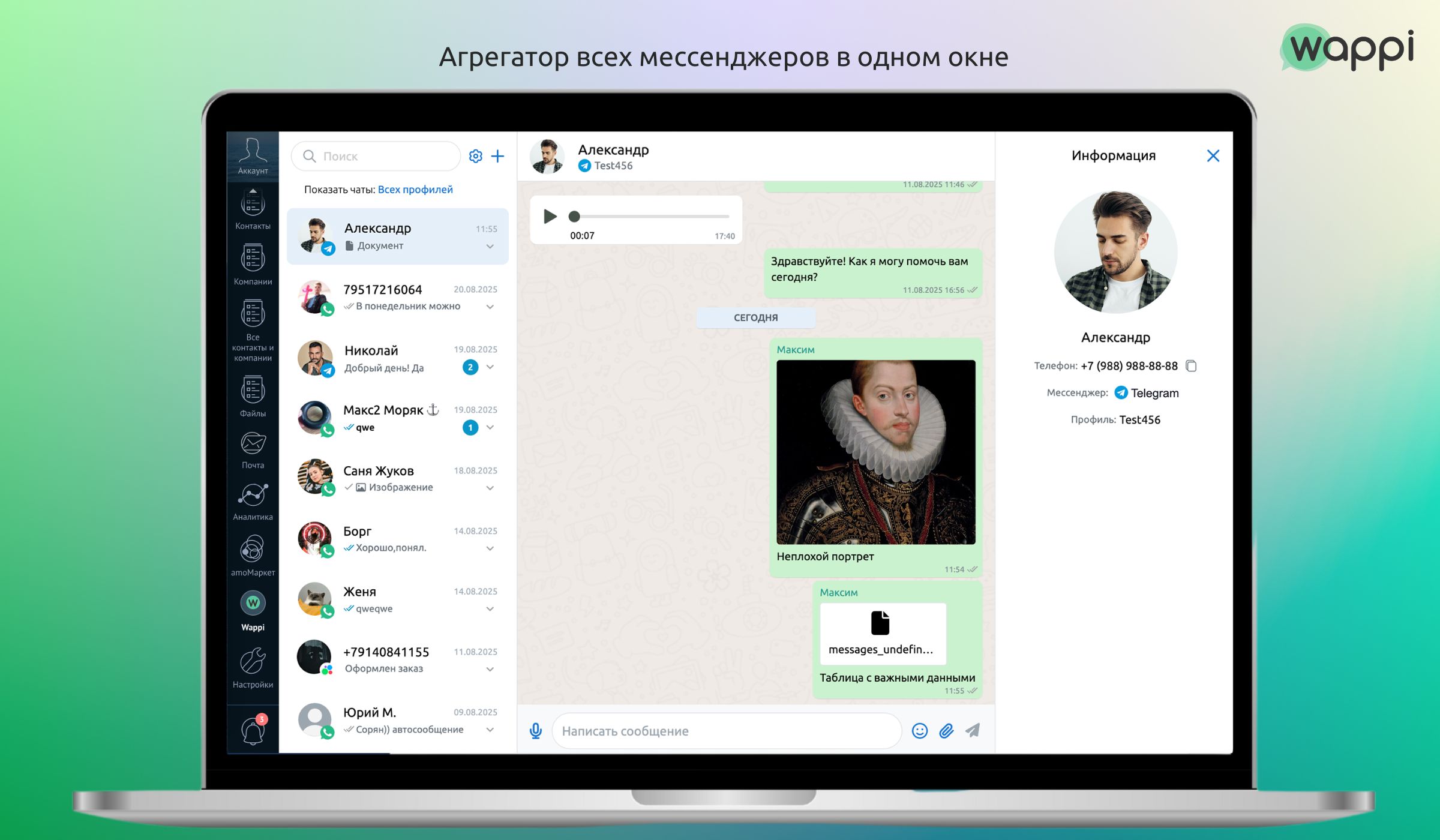
Task: Click the СЕГОДНЯ date separator
Action: click(x=755, y=317)
